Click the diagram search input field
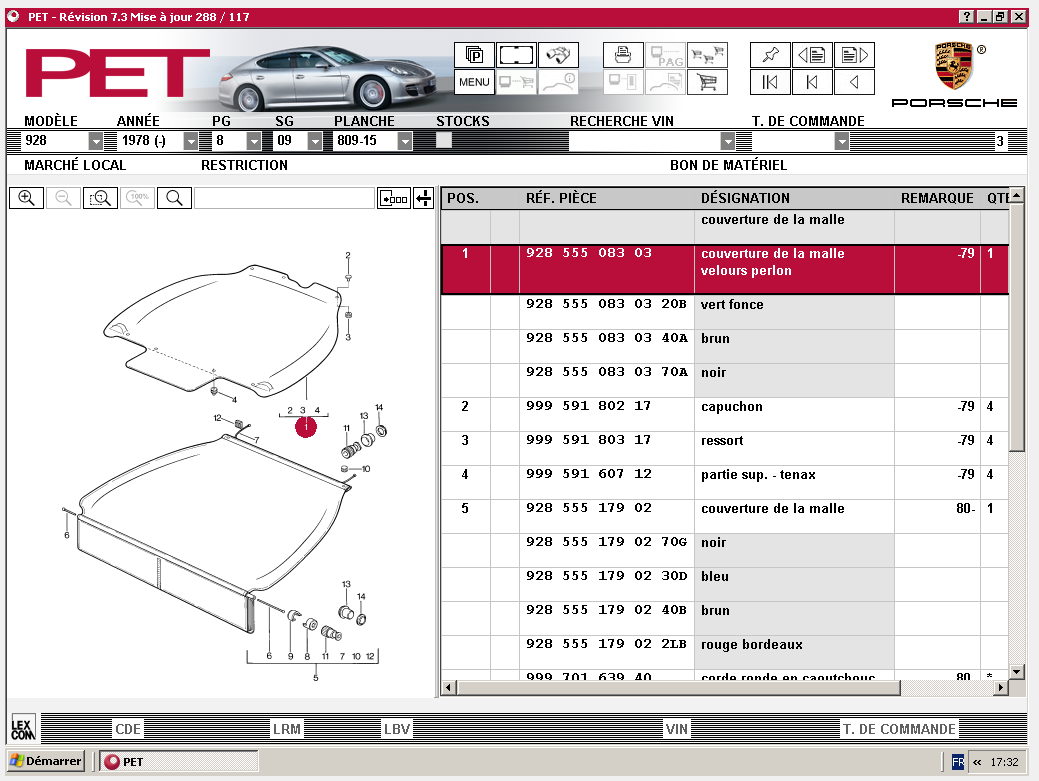 [284, 197]
